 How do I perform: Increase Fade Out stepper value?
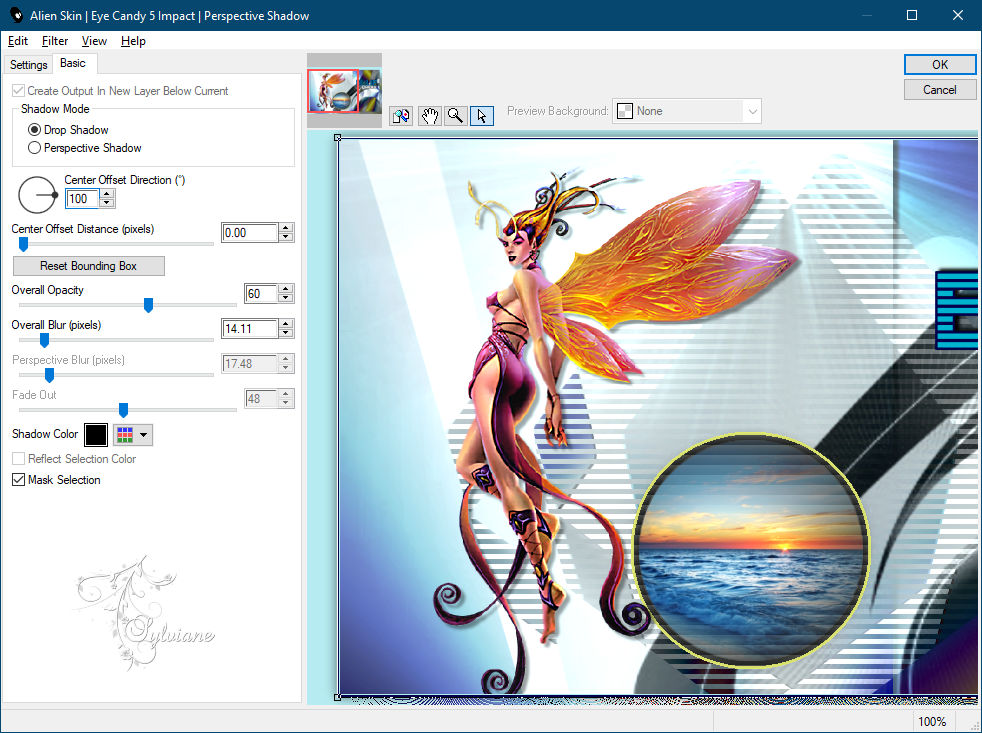(286, 394)
